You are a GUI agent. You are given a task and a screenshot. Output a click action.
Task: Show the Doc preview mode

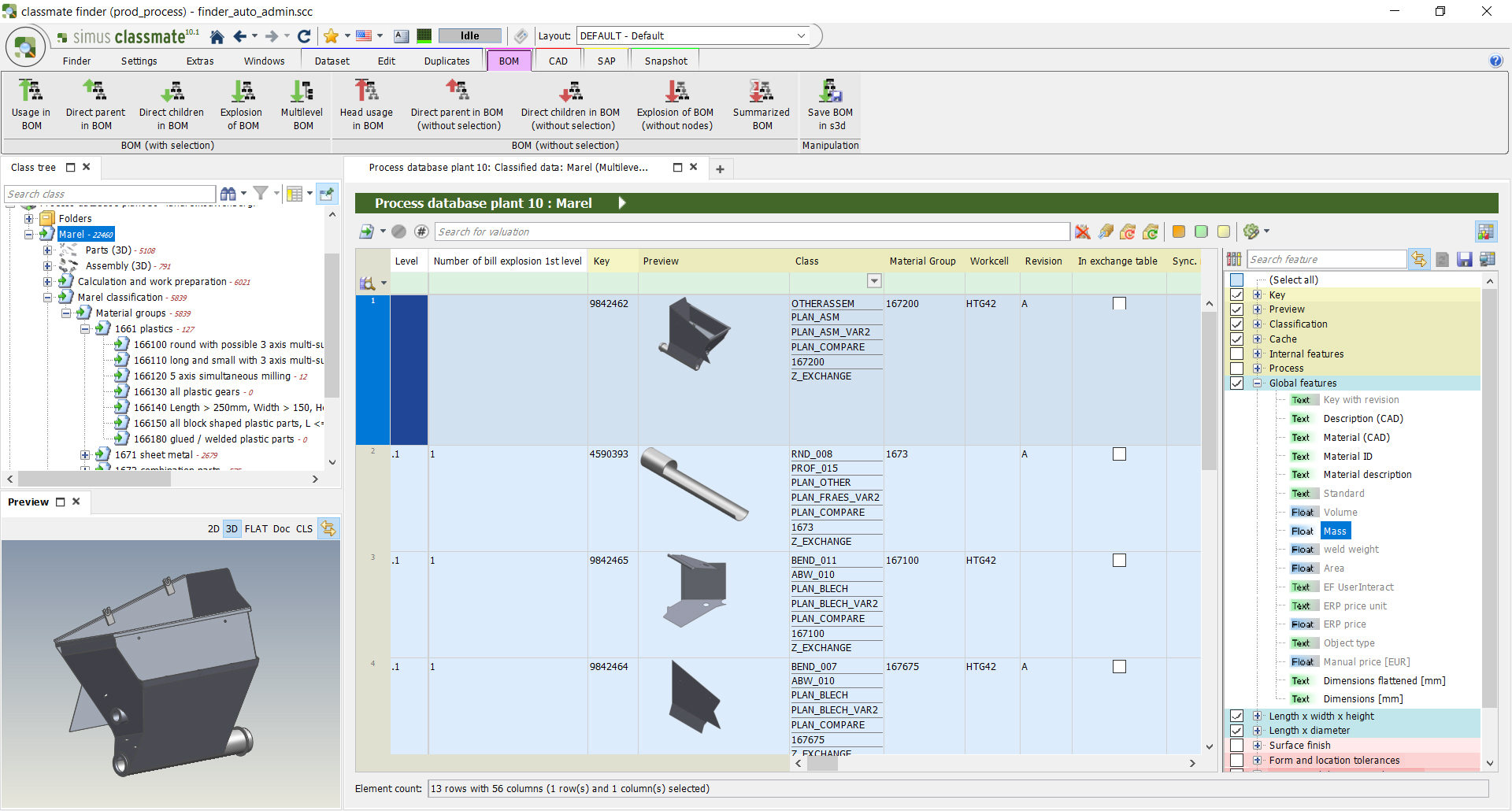pyautogui.click(x=282, y=529)
